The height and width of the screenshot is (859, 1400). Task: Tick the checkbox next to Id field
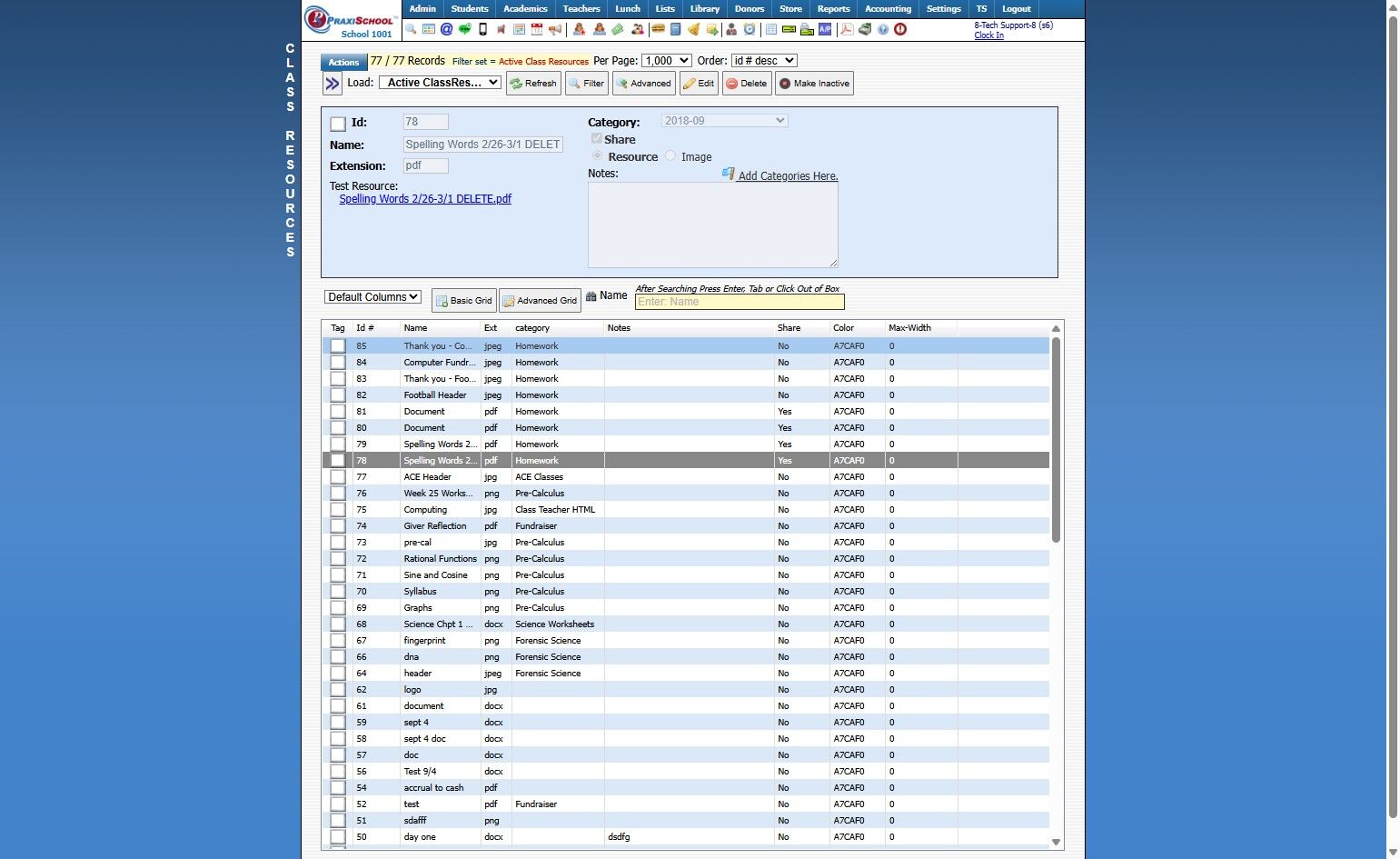point(338,124)
